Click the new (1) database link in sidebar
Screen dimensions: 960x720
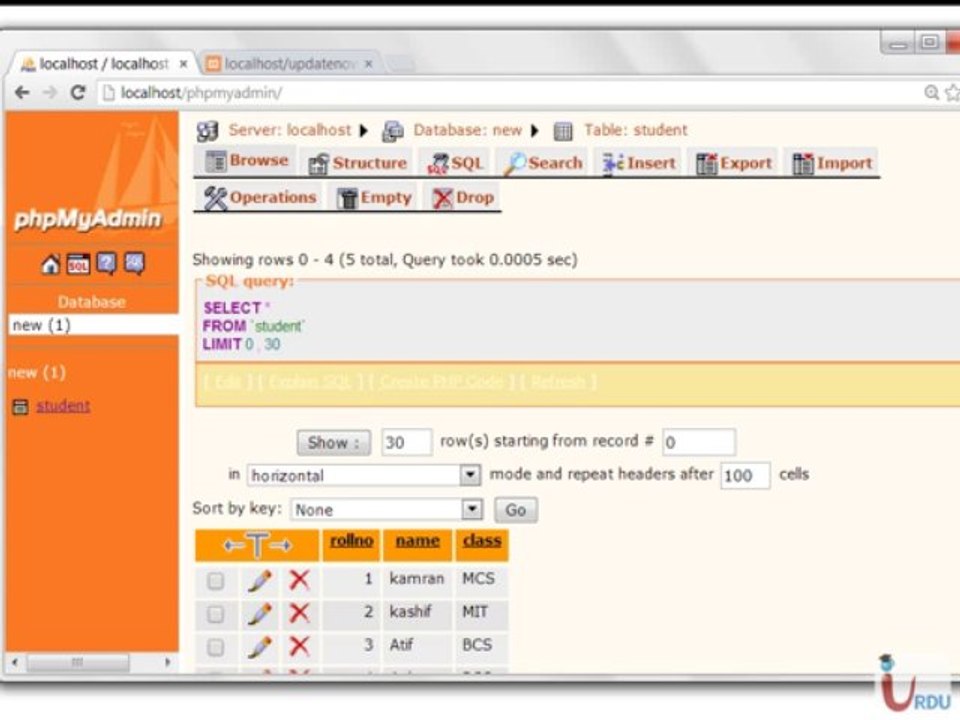coord(37,372)
